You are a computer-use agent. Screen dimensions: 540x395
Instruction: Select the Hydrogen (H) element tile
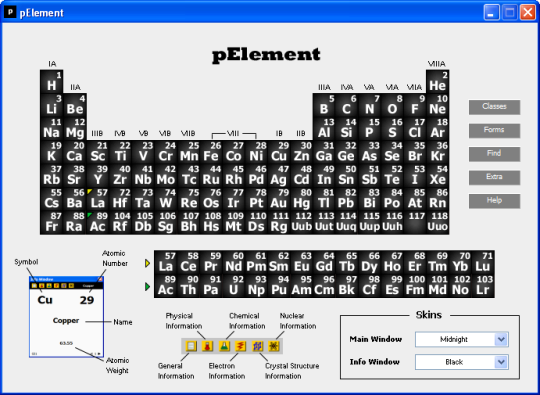(x=52, y=81)
